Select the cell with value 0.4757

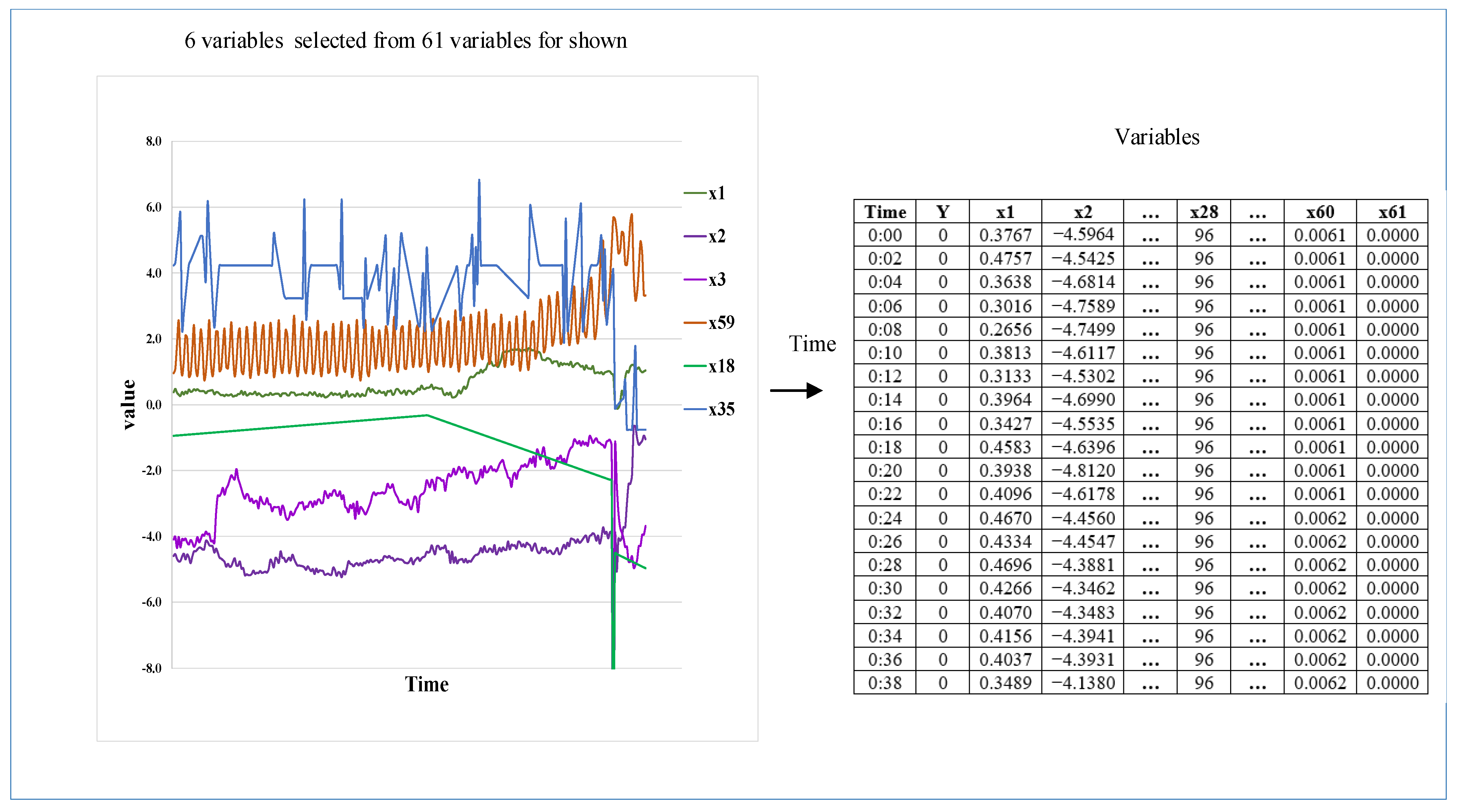tap(1005, 258)
